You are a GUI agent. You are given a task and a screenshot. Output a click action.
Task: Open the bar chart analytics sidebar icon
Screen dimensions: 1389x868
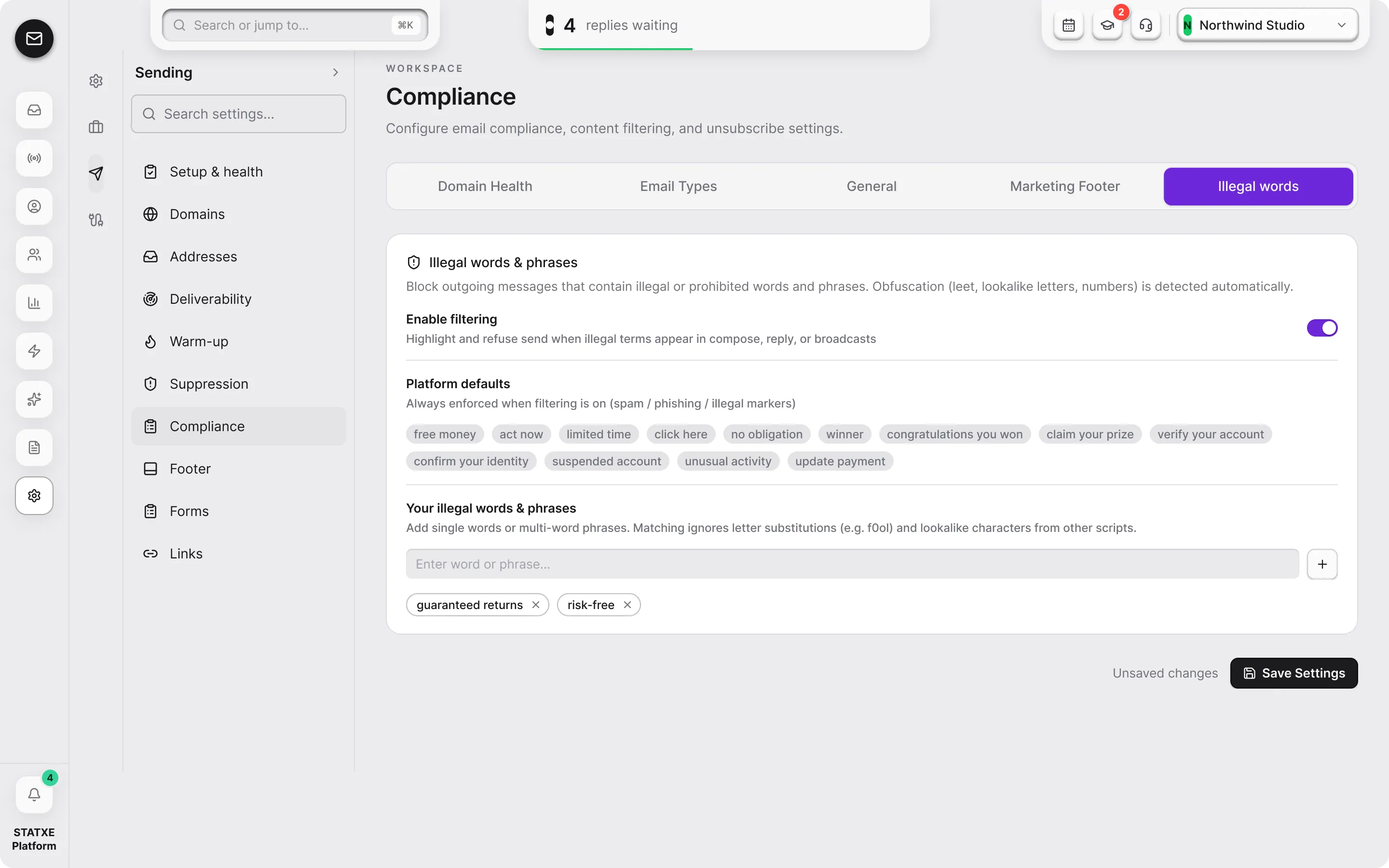34,302
